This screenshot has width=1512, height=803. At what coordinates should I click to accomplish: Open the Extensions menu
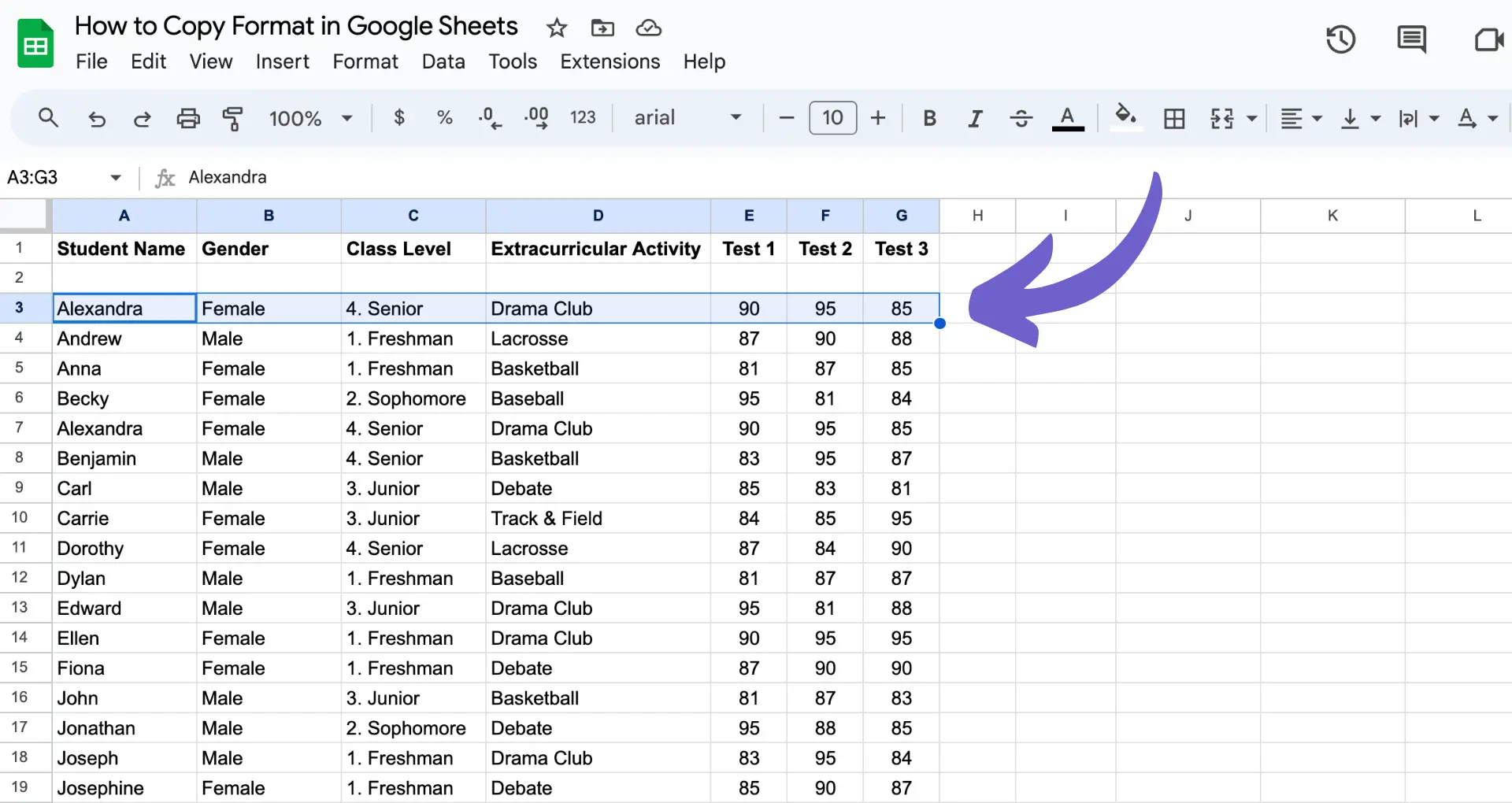pyautogui.click(x=610, y=61)
